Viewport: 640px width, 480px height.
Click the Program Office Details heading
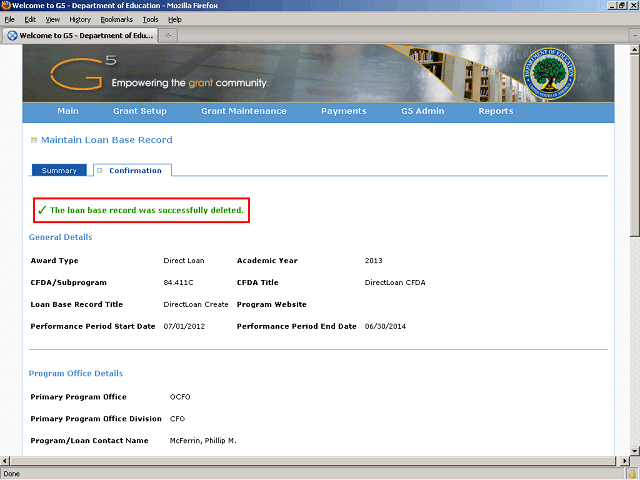(76, 373)
